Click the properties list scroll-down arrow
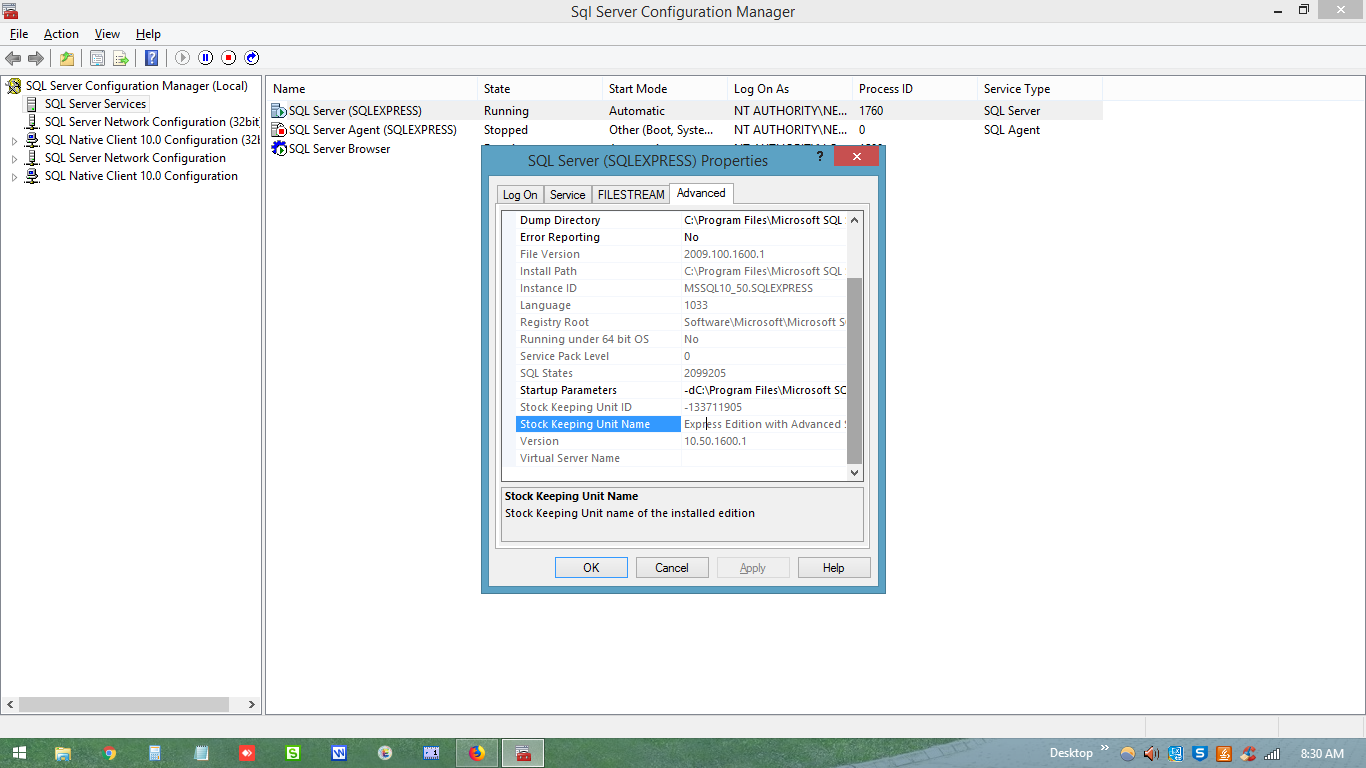The image size is (1366, 768). [x=854, y=472]
